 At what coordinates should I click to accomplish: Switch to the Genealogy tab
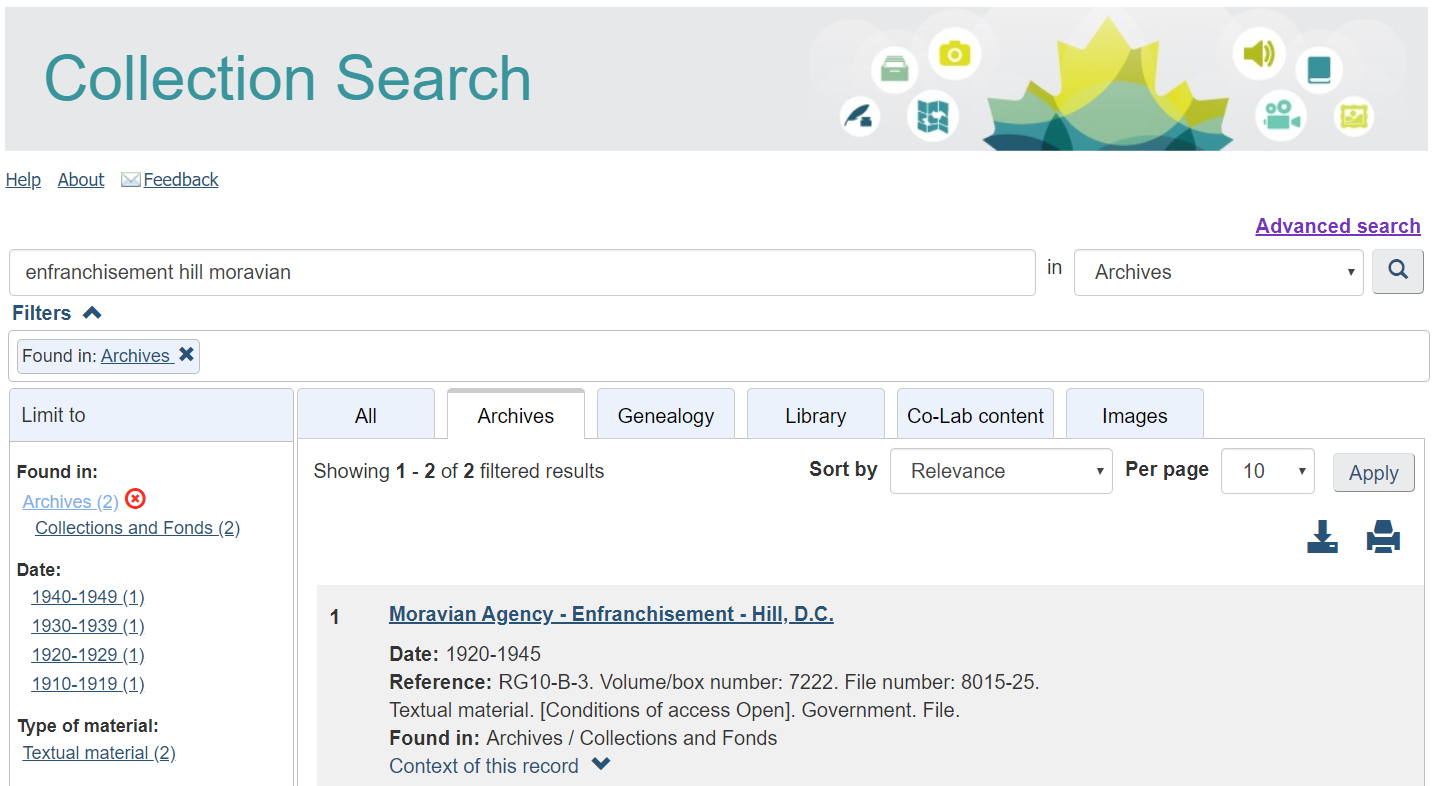[665, 416]
